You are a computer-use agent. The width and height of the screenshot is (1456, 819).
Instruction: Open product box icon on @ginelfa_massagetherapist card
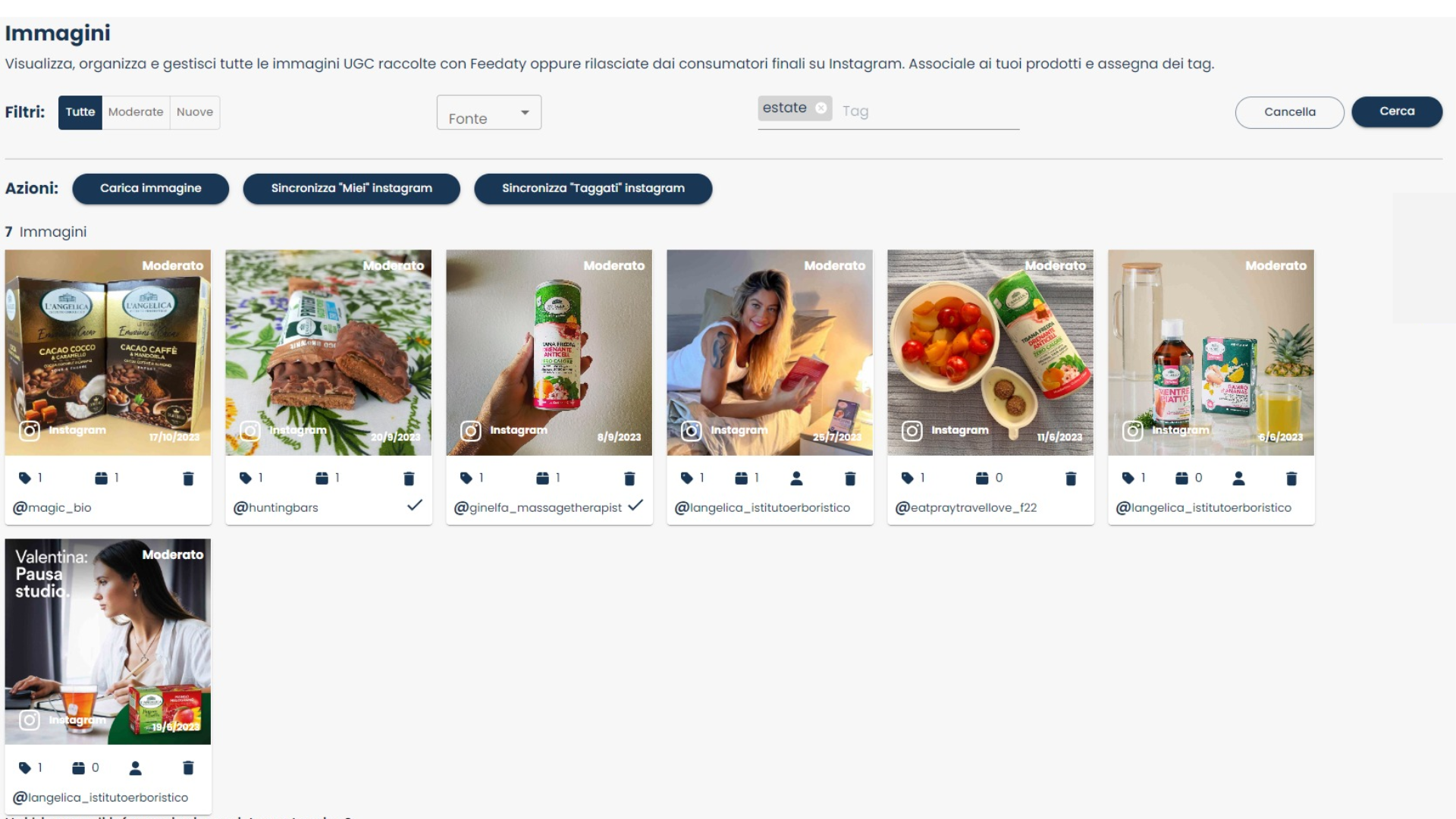click(542, 478)
